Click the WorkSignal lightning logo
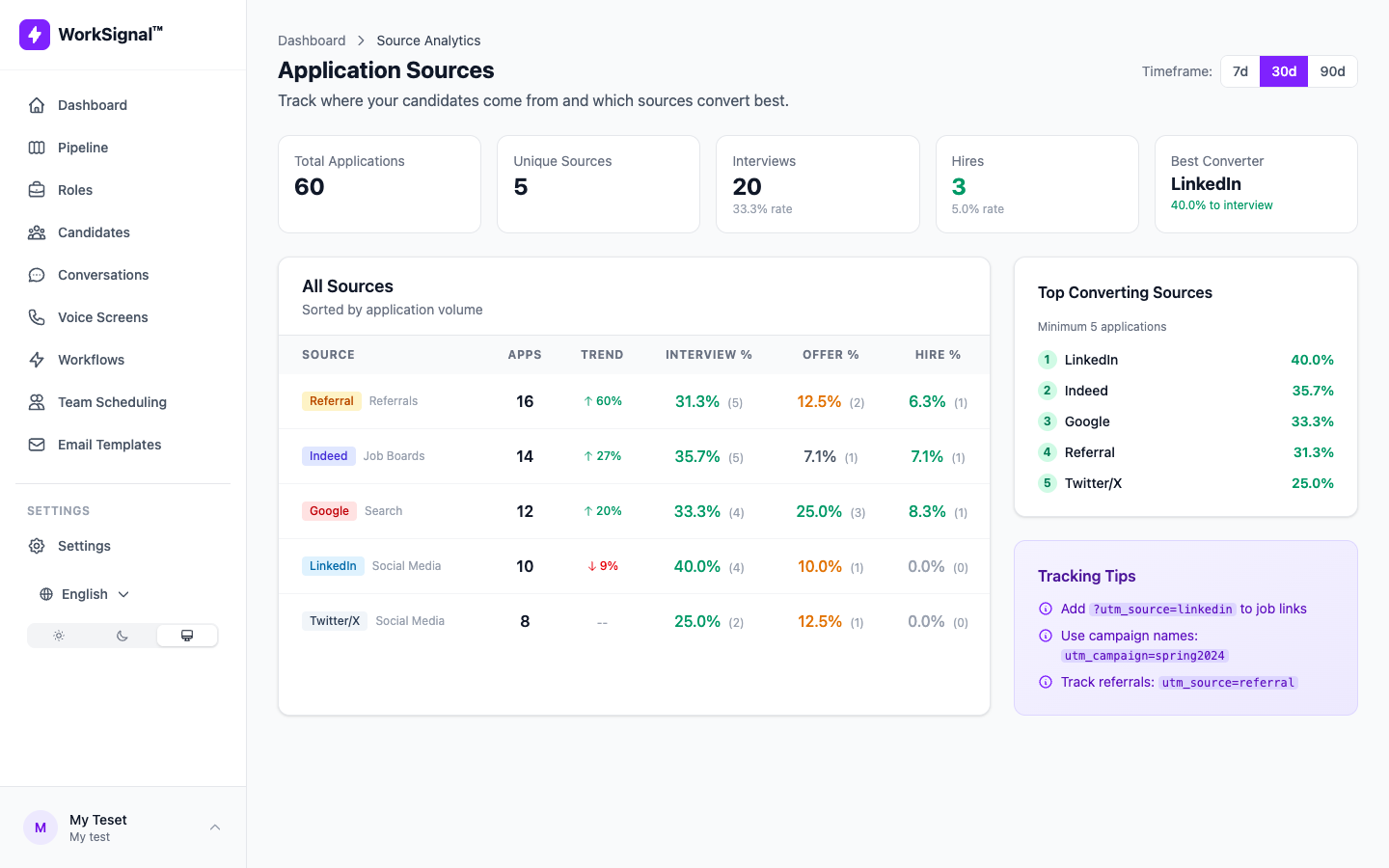Image resolution: width=1389 pixels, height=868 pixels. (33, 34)
